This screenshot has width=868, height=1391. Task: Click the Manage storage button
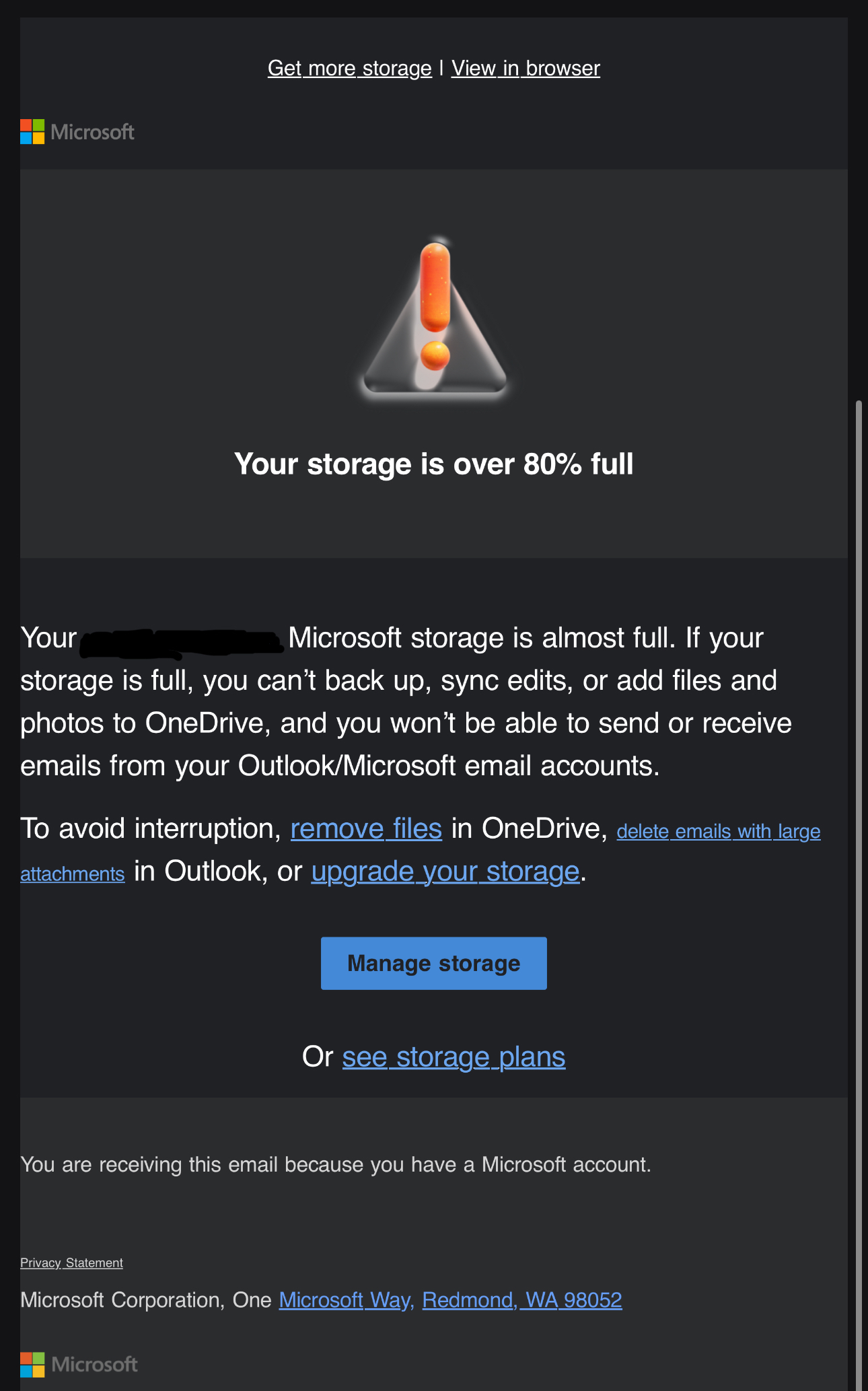434,963
